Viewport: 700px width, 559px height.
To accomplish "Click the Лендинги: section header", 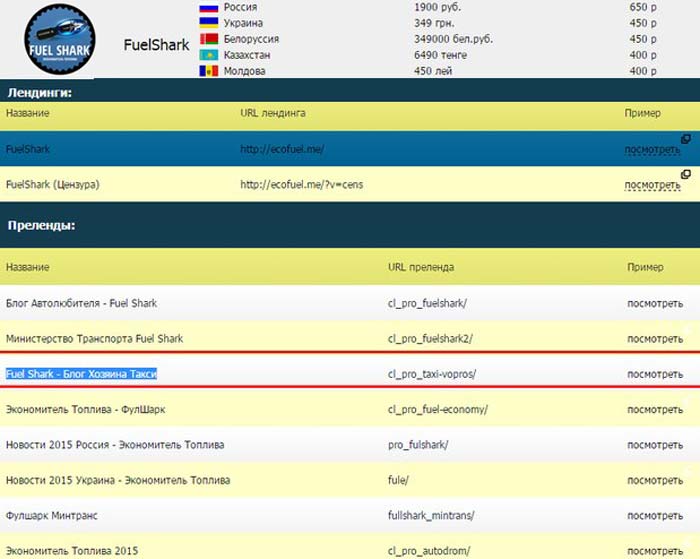I will coord(40,93).
